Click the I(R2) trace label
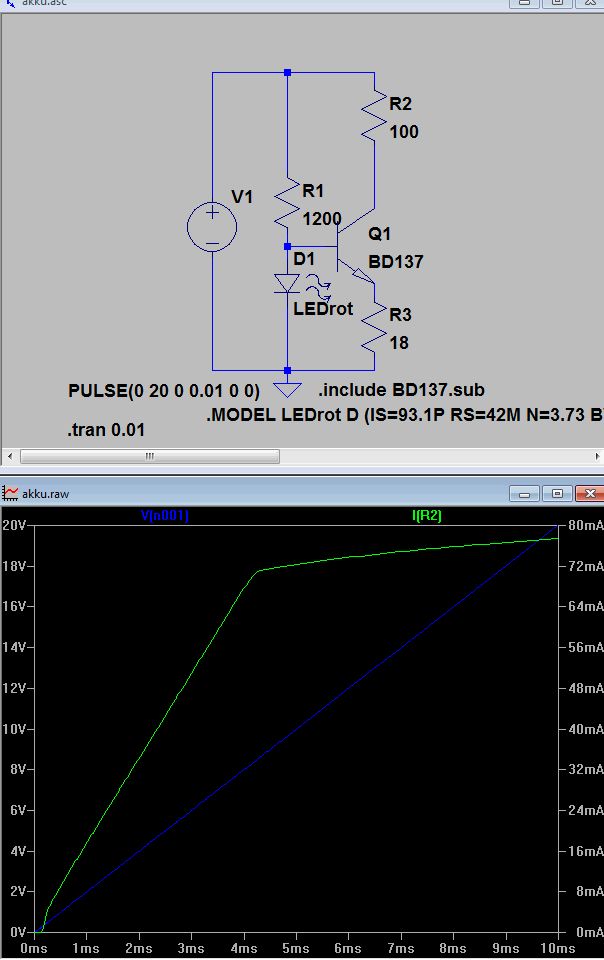The image size is (604, 960). pyautogui.click(x=427, y=516)
